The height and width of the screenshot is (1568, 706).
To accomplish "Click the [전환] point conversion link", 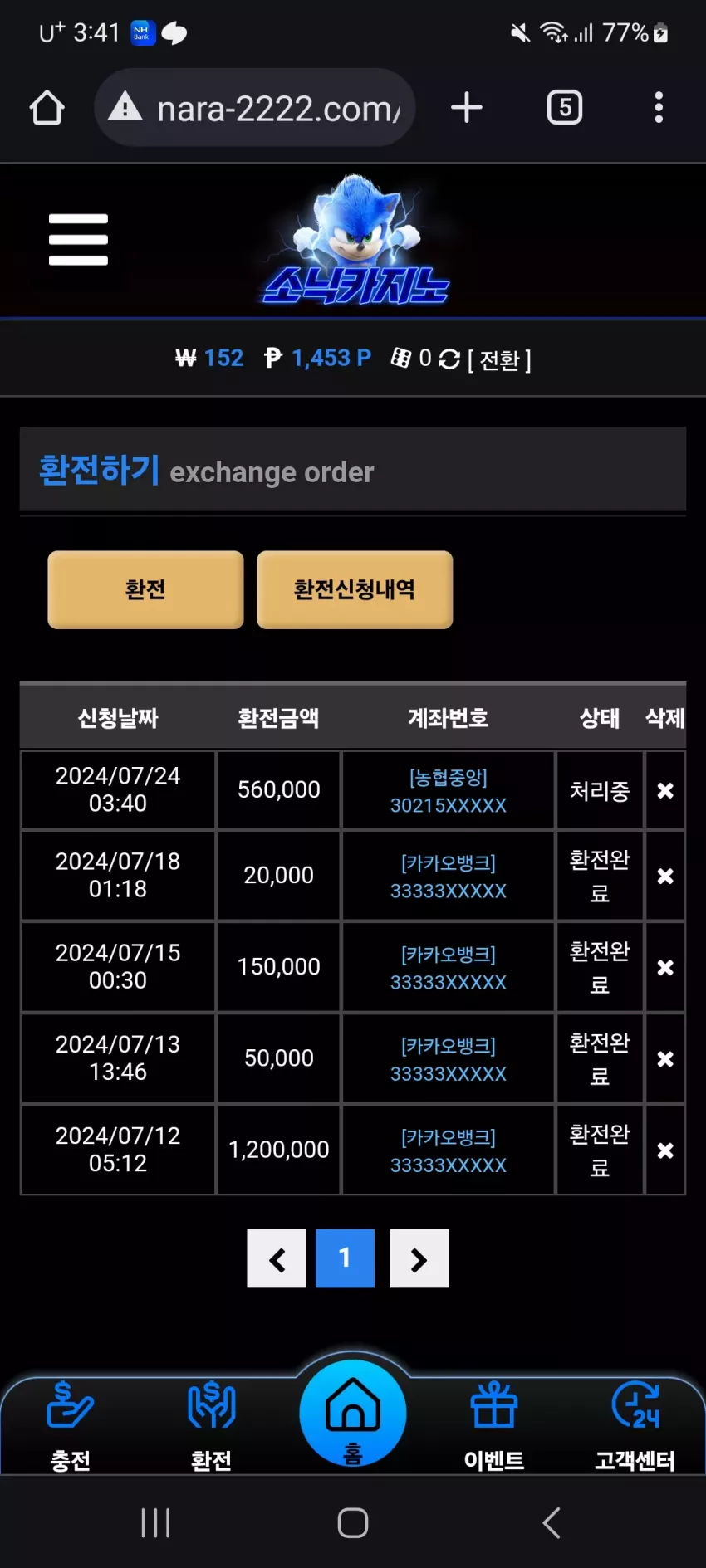I will click(x=500, y=359).
